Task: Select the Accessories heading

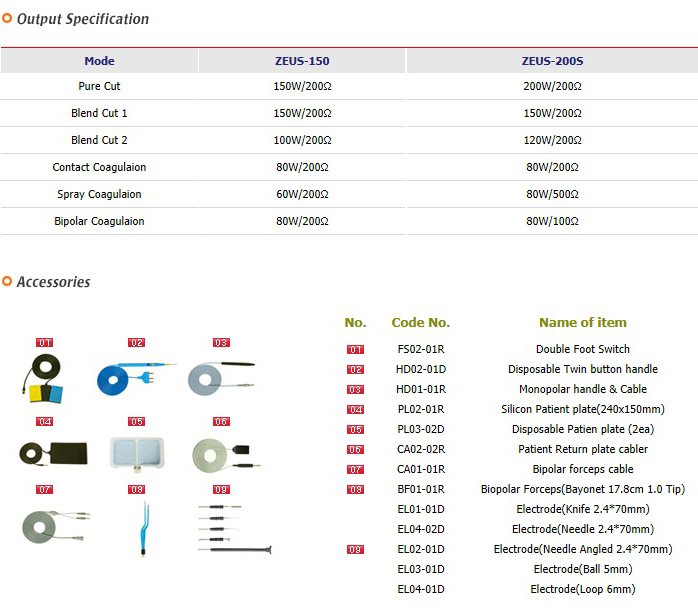Action: [53, 282]
